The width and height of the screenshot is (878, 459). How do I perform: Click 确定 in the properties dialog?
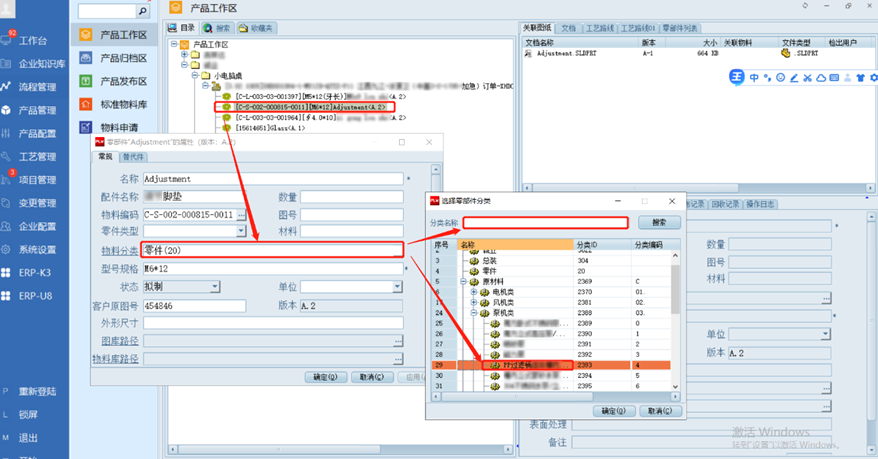pyautogui.click(x=325, y=377)
